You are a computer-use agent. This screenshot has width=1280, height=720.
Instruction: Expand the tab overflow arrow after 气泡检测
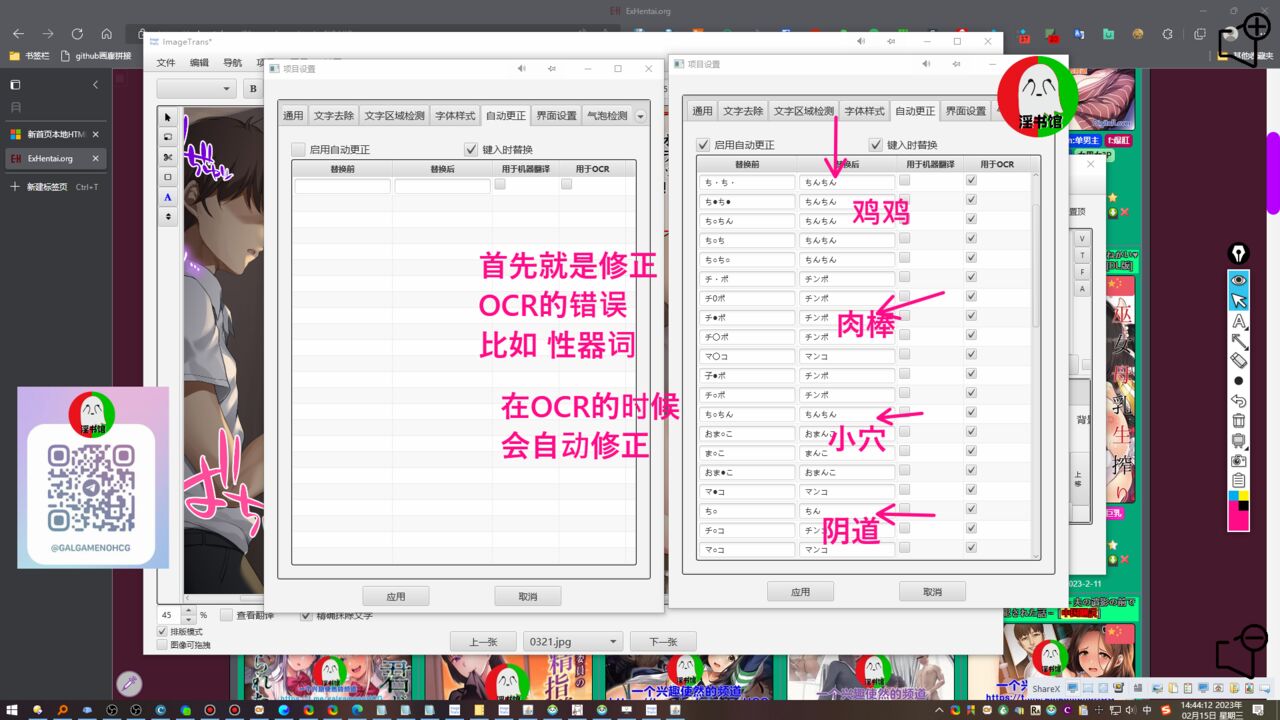641,116
